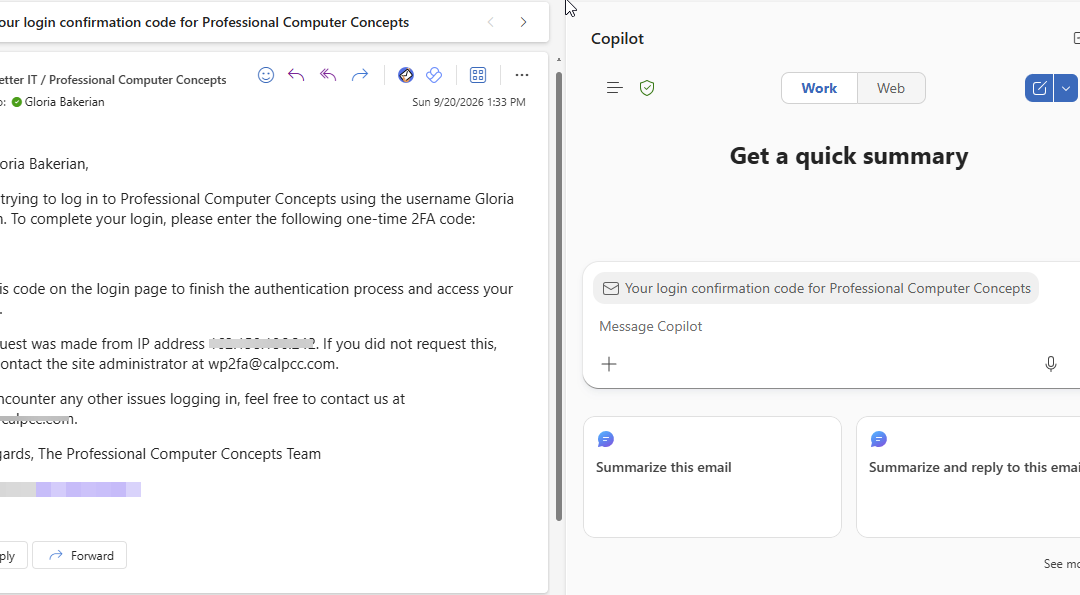Open more actions ellipsis menu
1080x595 pixels.
522,75
